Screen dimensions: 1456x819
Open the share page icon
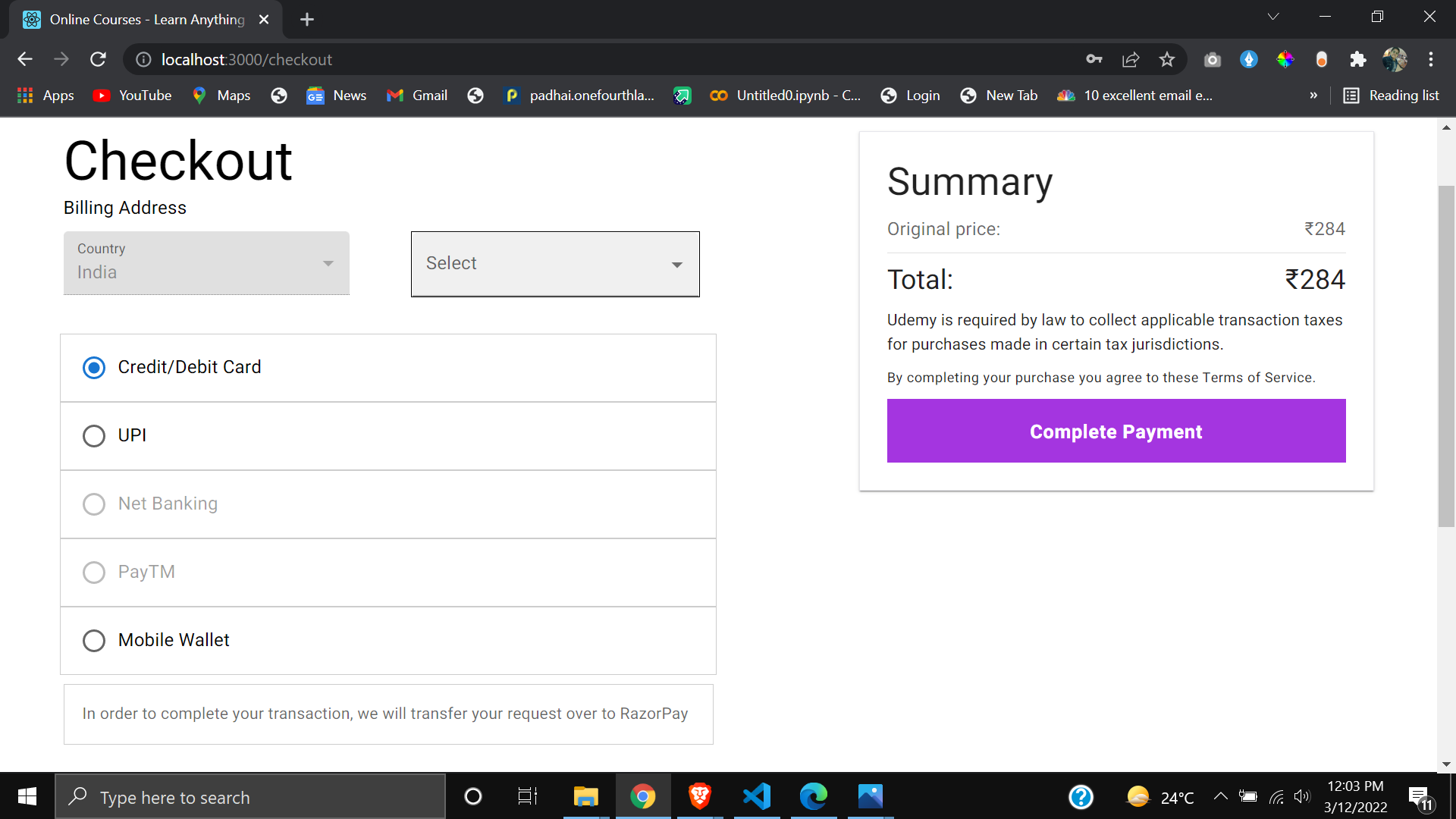click(1131, 59)
